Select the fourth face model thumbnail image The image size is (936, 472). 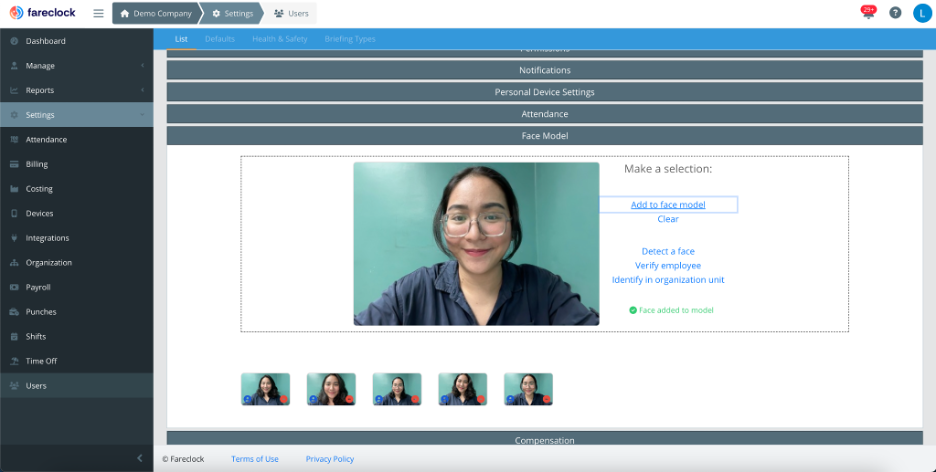coord(463,389)
